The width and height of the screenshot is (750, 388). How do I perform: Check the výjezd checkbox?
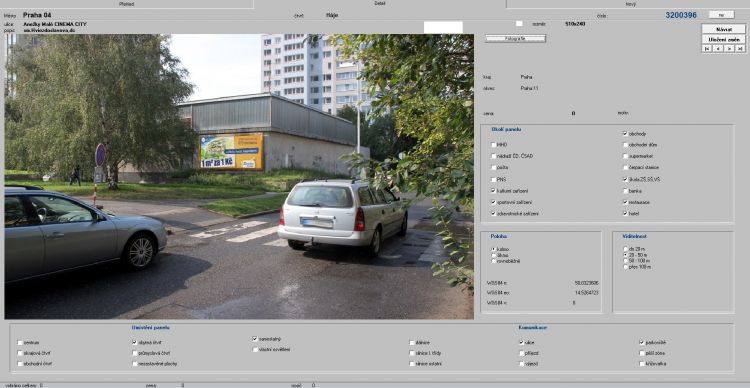pos(522,364)
